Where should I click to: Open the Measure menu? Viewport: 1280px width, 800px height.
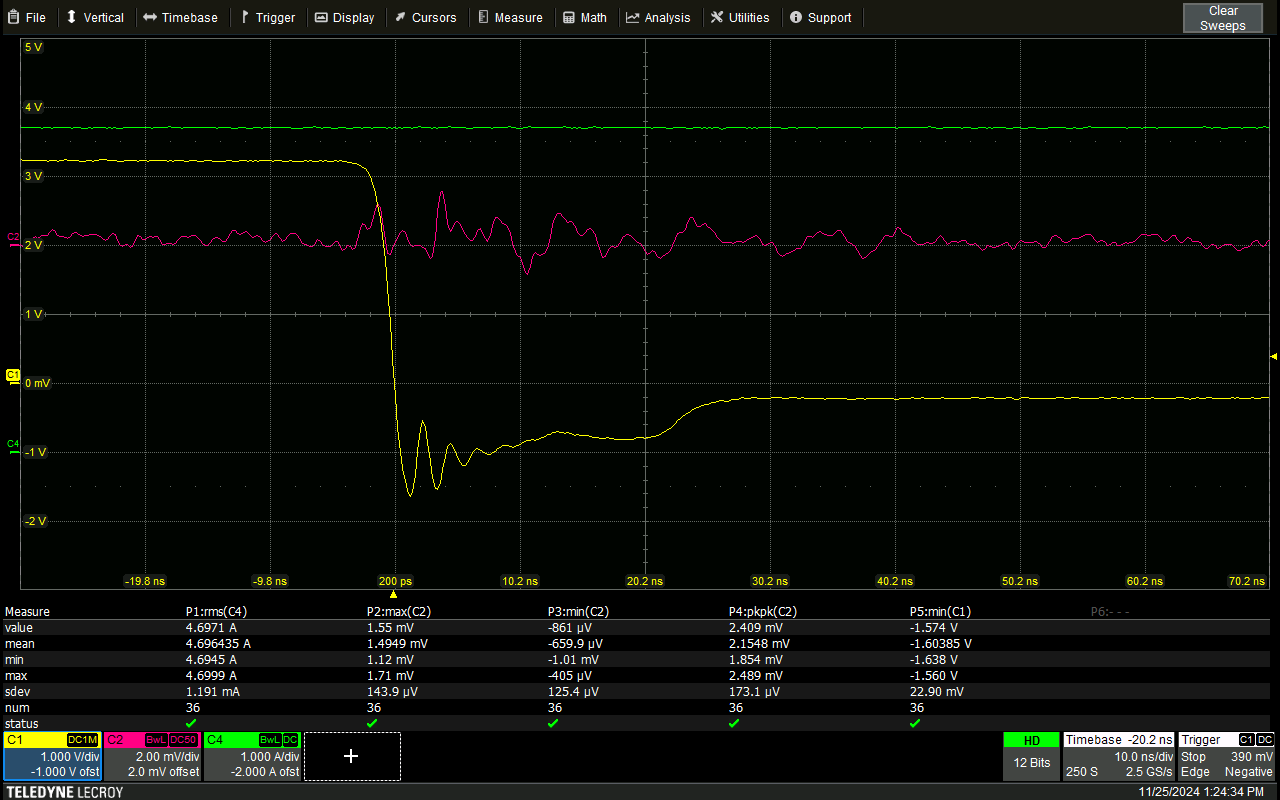click(510, 17)
